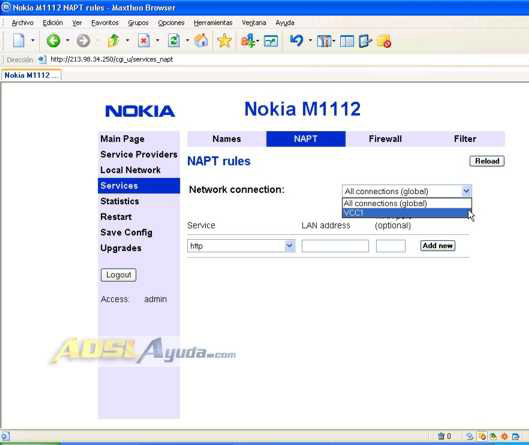Click the column layout toolbar icon
The image size is (529, 445).
[x=325, y=41]
